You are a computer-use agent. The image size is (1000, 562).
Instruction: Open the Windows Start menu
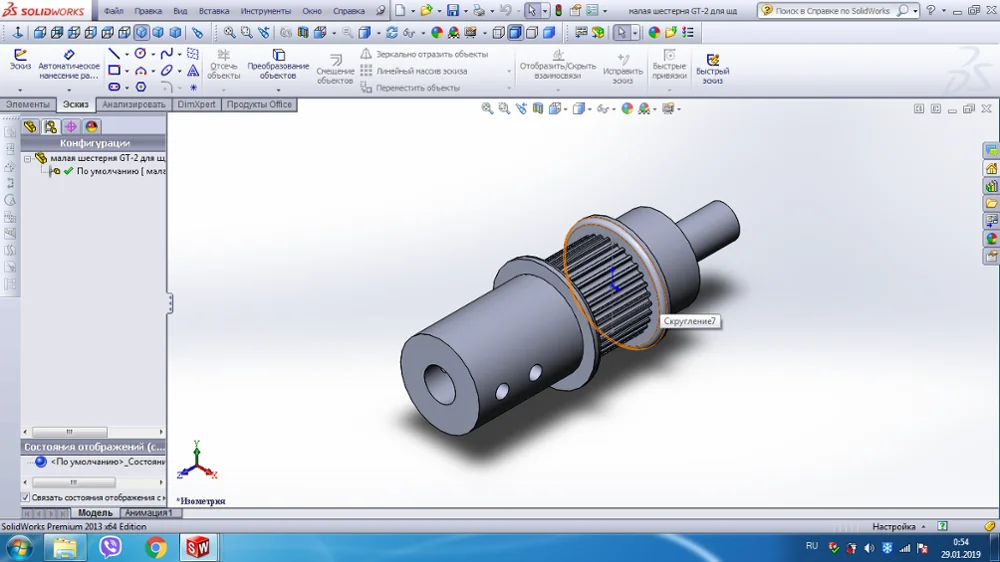point(20,548)
